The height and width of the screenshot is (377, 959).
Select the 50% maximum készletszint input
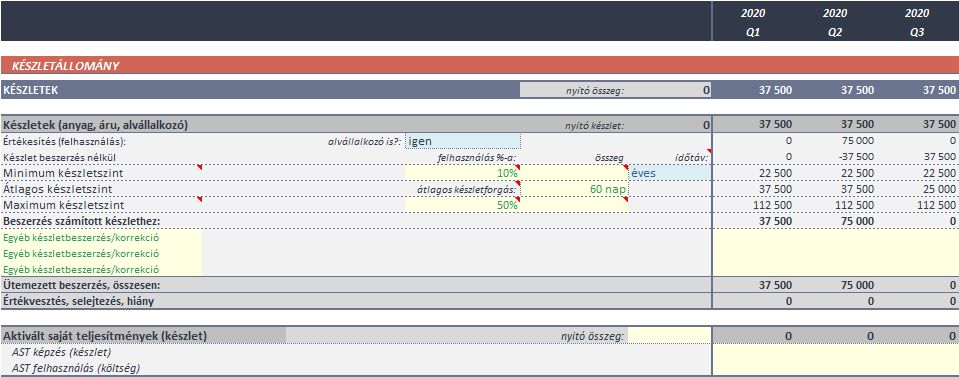coord(462,205)
